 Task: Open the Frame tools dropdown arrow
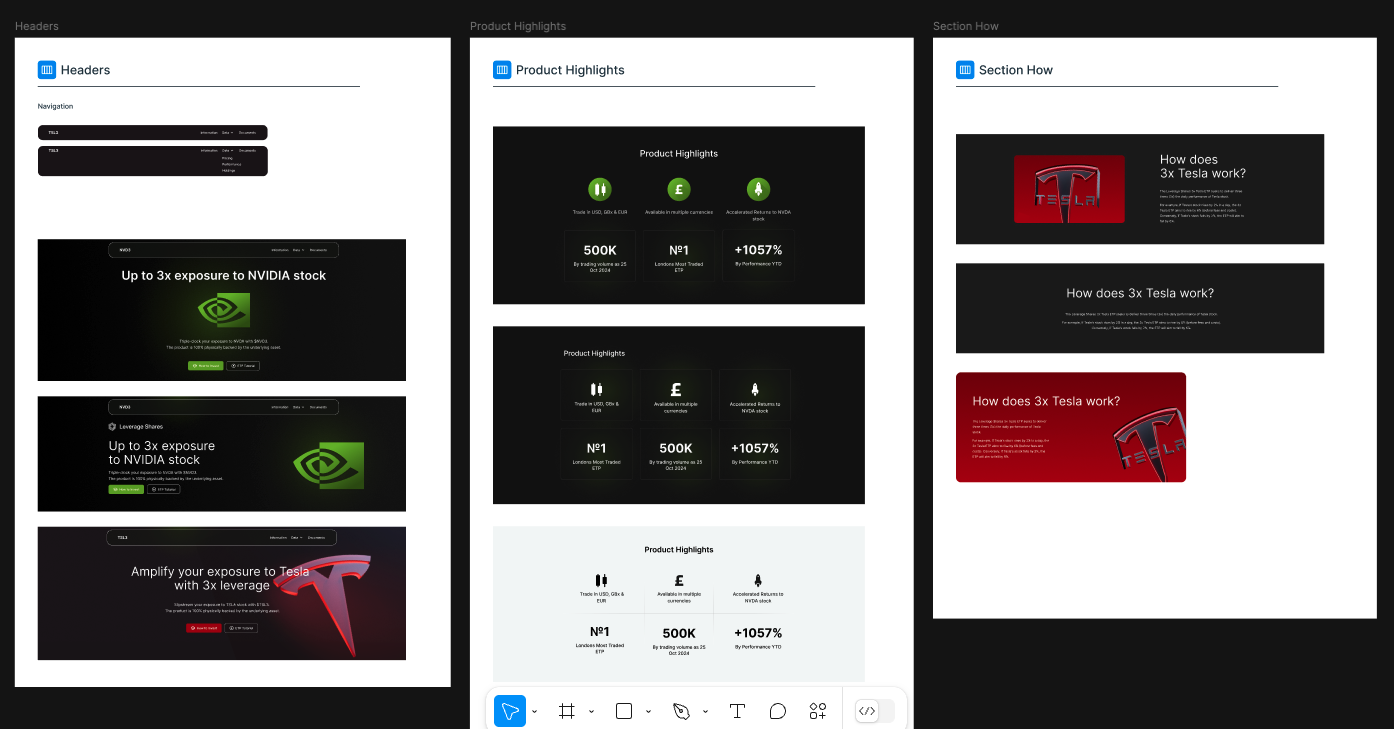tap(591, 712)
